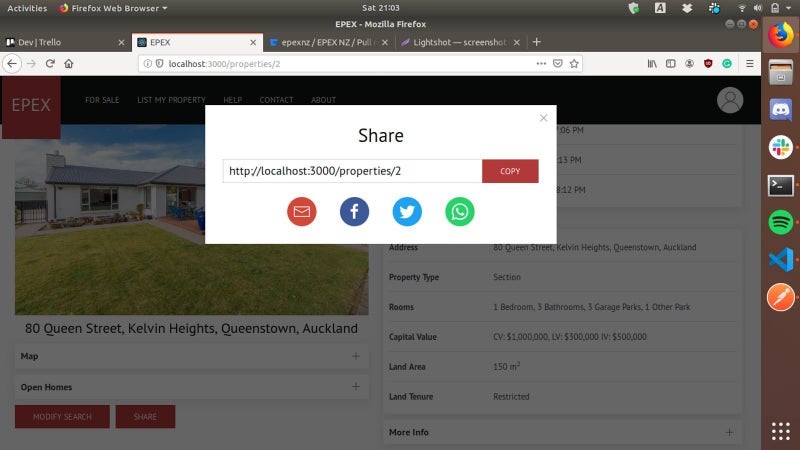Open CONTACT page

pos(276,100)
